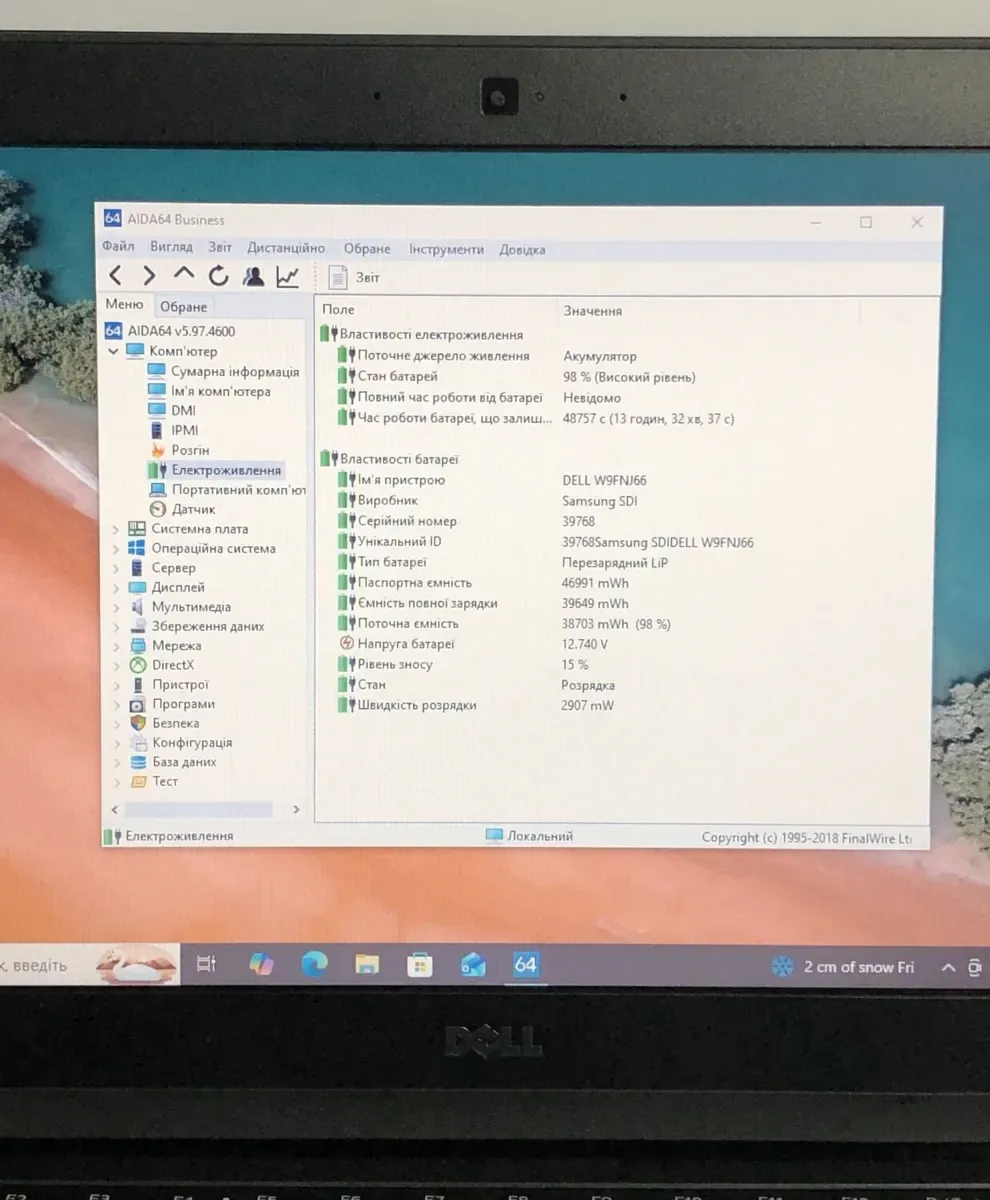This screenshot has height=1200, width=990.
Task: Expand the Операційна система tree node
Action: pyautogui.click(x=115, y=549)
